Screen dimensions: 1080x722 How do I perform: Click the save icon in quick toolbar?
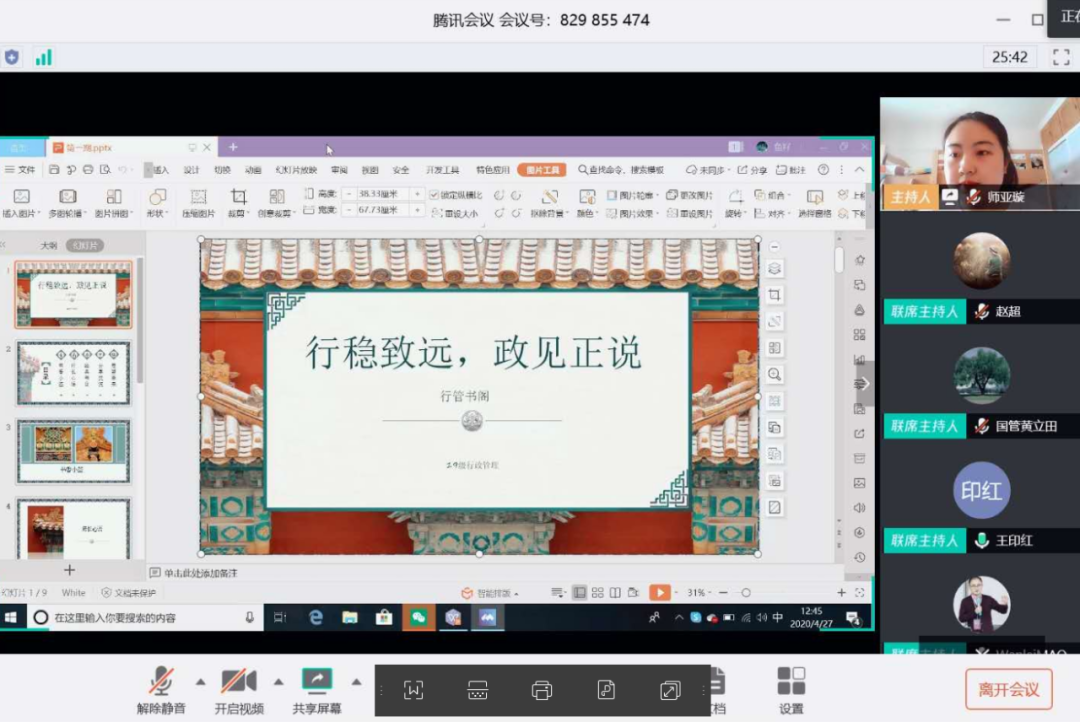pos(54,169)
